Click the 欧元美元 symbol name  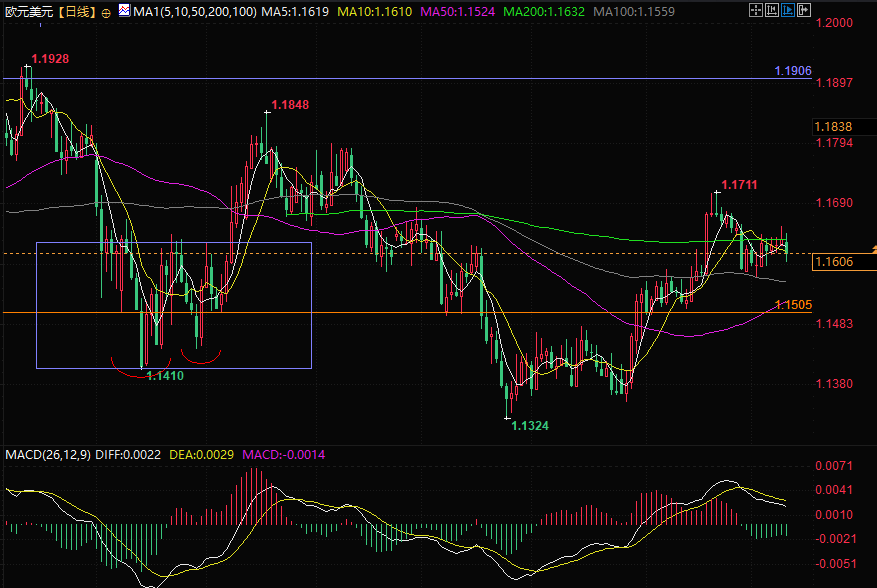(x=29, y=12)
